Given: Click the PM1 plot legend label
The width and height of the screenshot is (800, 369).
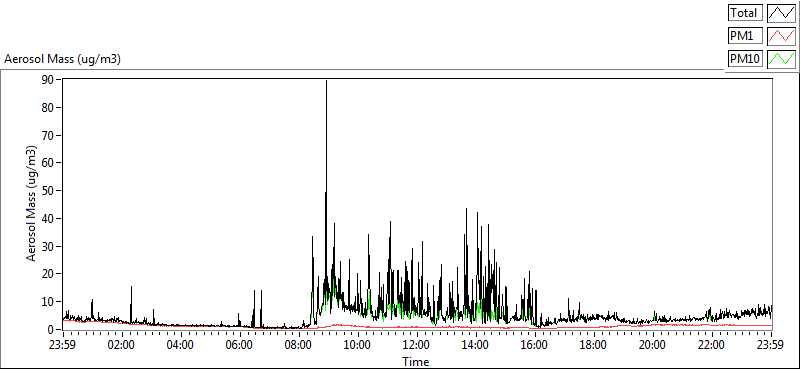Looking at the screenshot, I should coord(745,36).
